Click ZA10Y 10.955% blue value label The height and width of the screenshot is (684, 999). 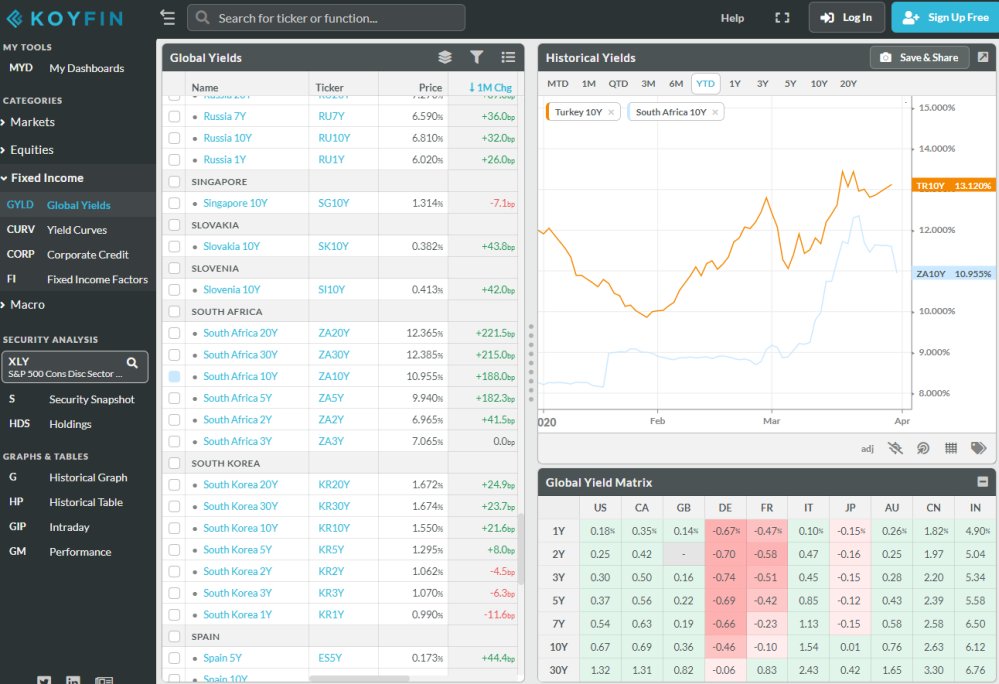(953, 273)
